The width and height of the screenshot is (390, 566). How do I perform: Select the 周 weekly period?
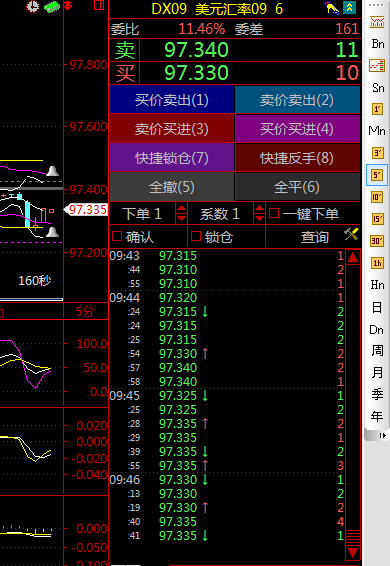point(377,350)
